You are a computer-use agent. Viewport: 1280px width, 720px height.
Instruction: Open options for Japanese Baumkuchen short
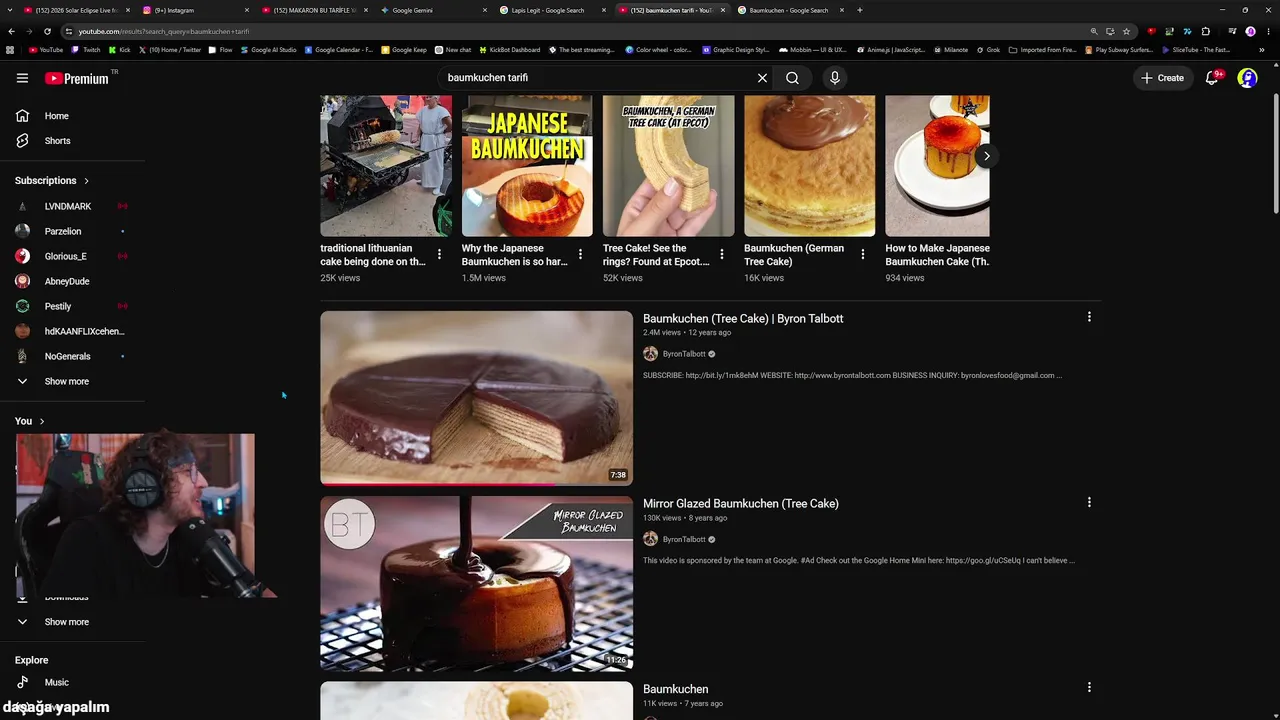pyautogui.click(x=580, y=254)
